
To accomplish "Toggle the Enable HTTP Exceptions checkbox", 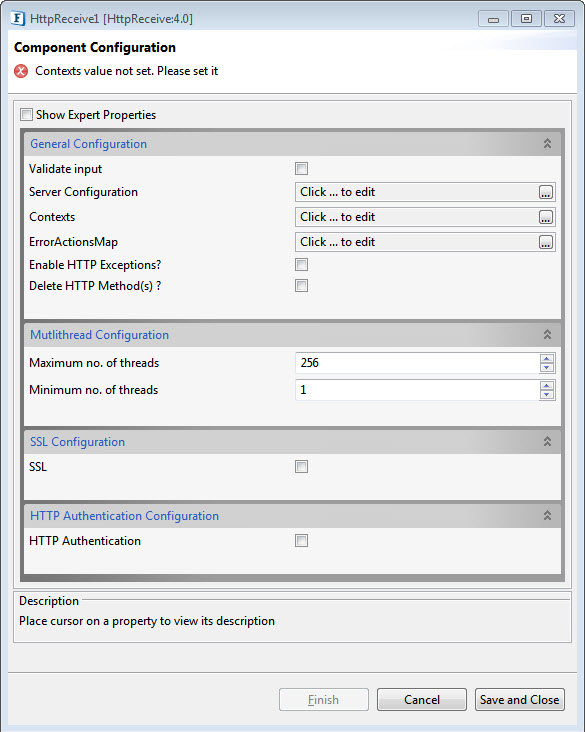I will [x=302, y=265].
